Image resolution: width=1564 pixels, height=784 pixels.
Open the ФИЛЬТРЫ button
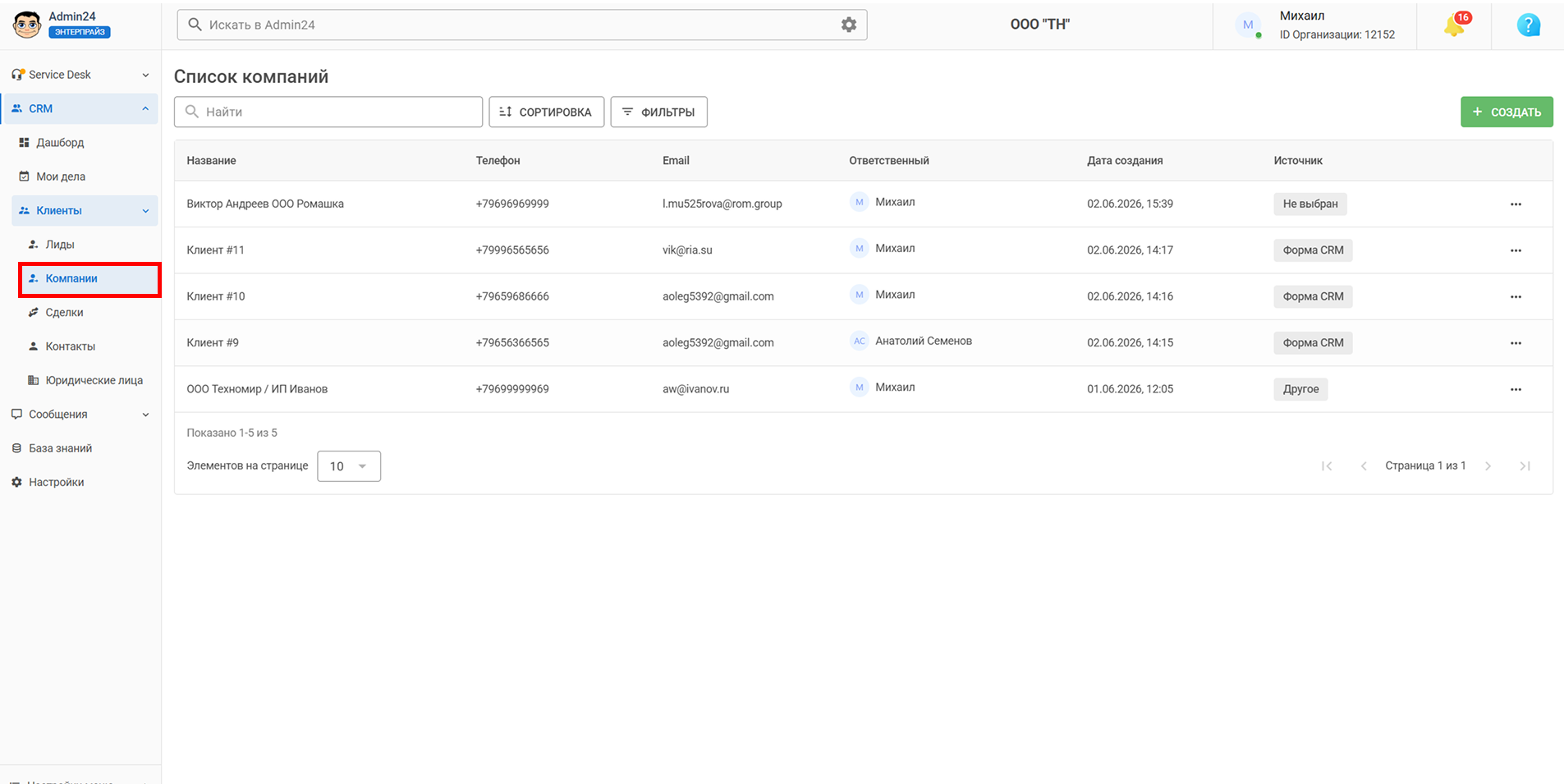(x=659, y=112)
